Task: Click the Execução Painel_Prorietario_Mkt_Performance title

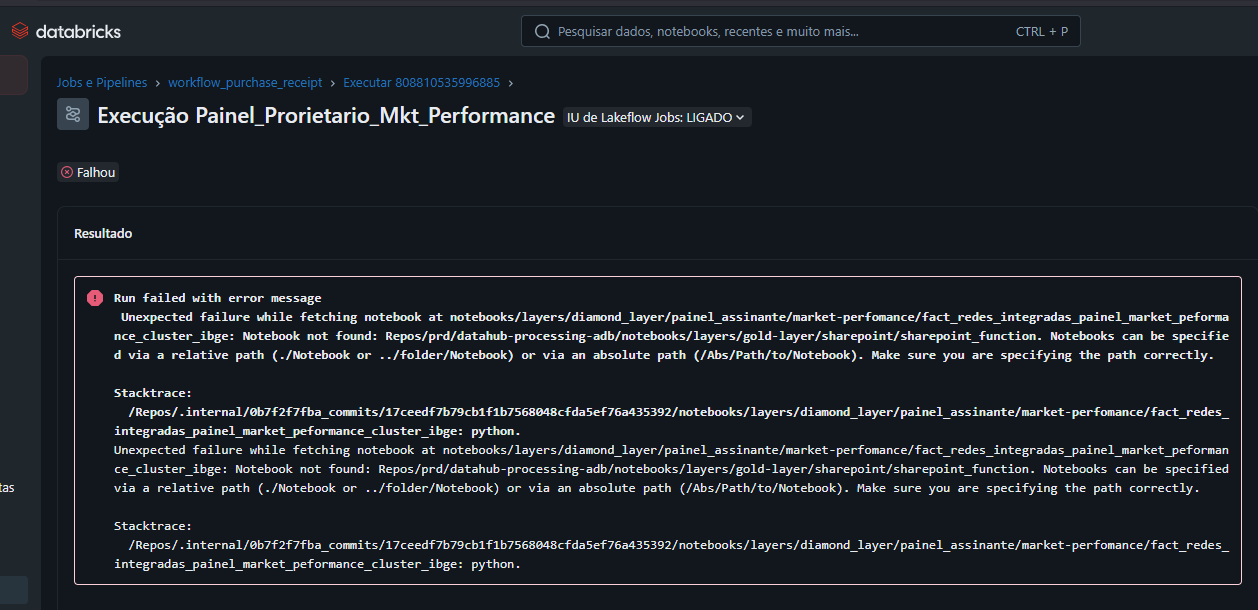Action: pos(325,116)
